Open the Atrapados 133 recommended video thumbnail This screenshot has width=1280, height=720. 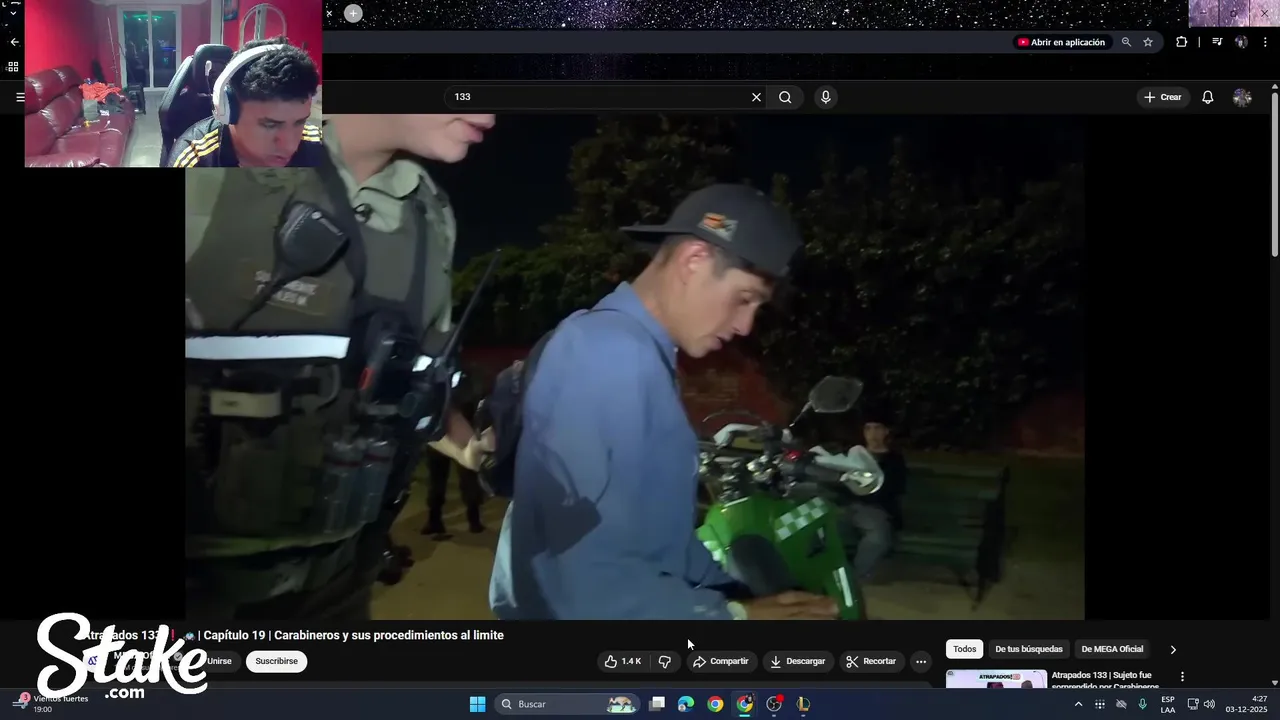coord(996,679)
